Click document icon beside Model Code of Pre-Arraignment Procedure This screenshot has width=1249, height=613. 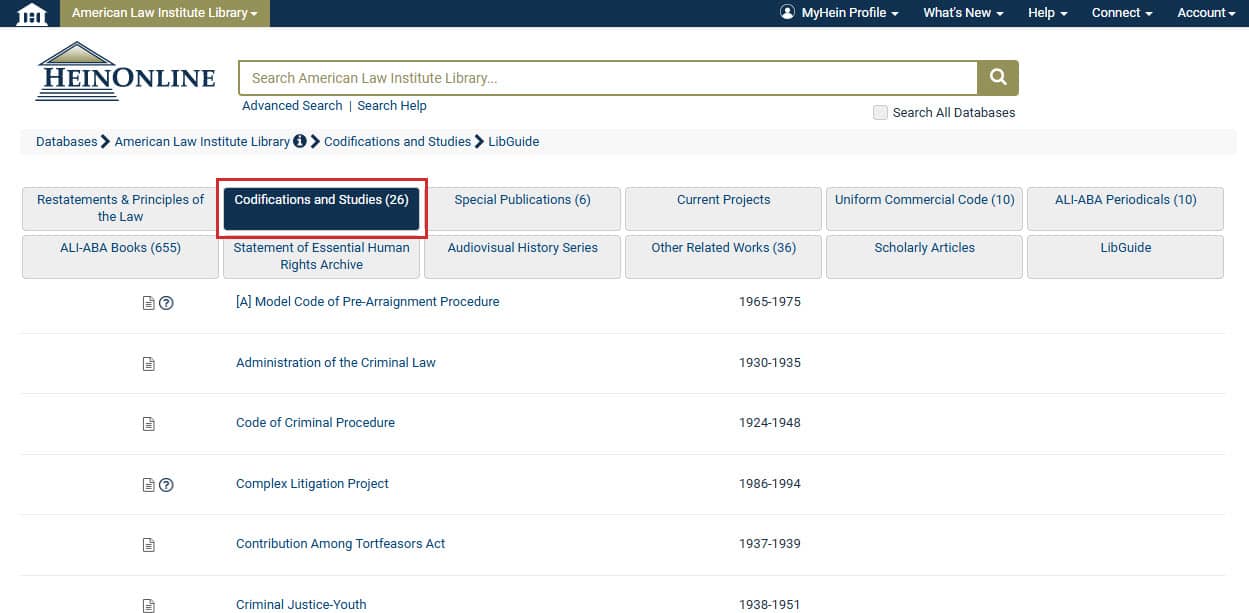point(148,302)
